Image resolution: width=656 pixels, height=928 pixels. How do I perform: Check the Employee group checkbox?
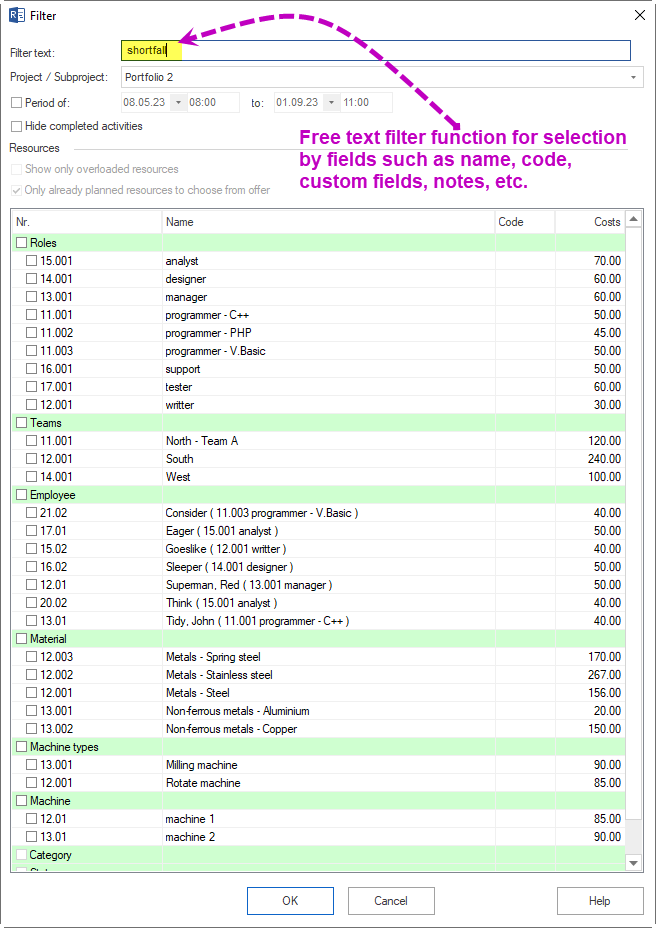22,495
